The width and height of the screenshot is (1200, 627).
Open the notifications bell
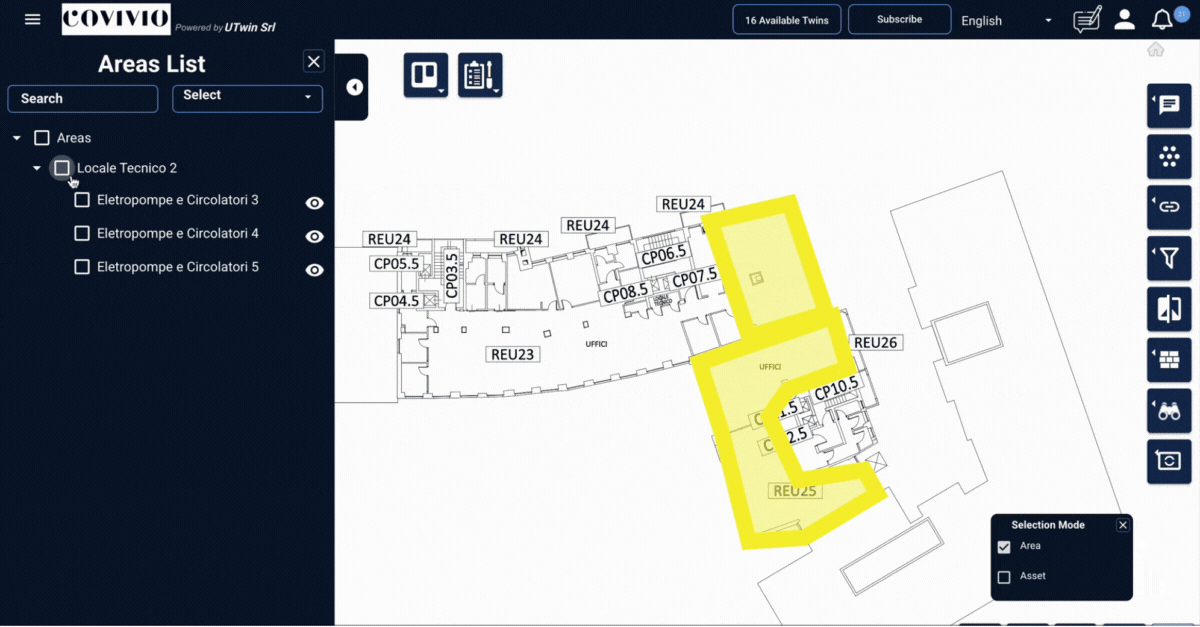(1161, 20)
